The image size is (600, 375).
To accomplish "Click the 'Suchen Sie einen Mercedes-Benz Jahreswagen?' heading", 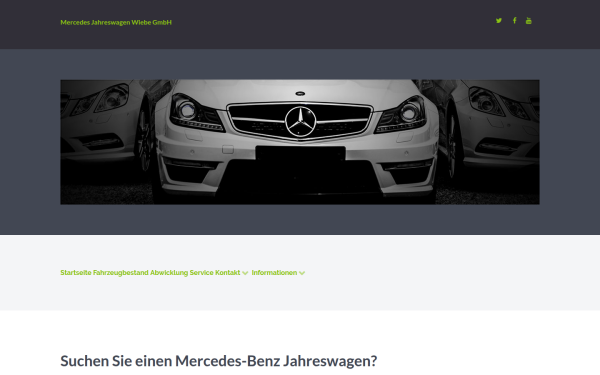I will click(219, 361).
